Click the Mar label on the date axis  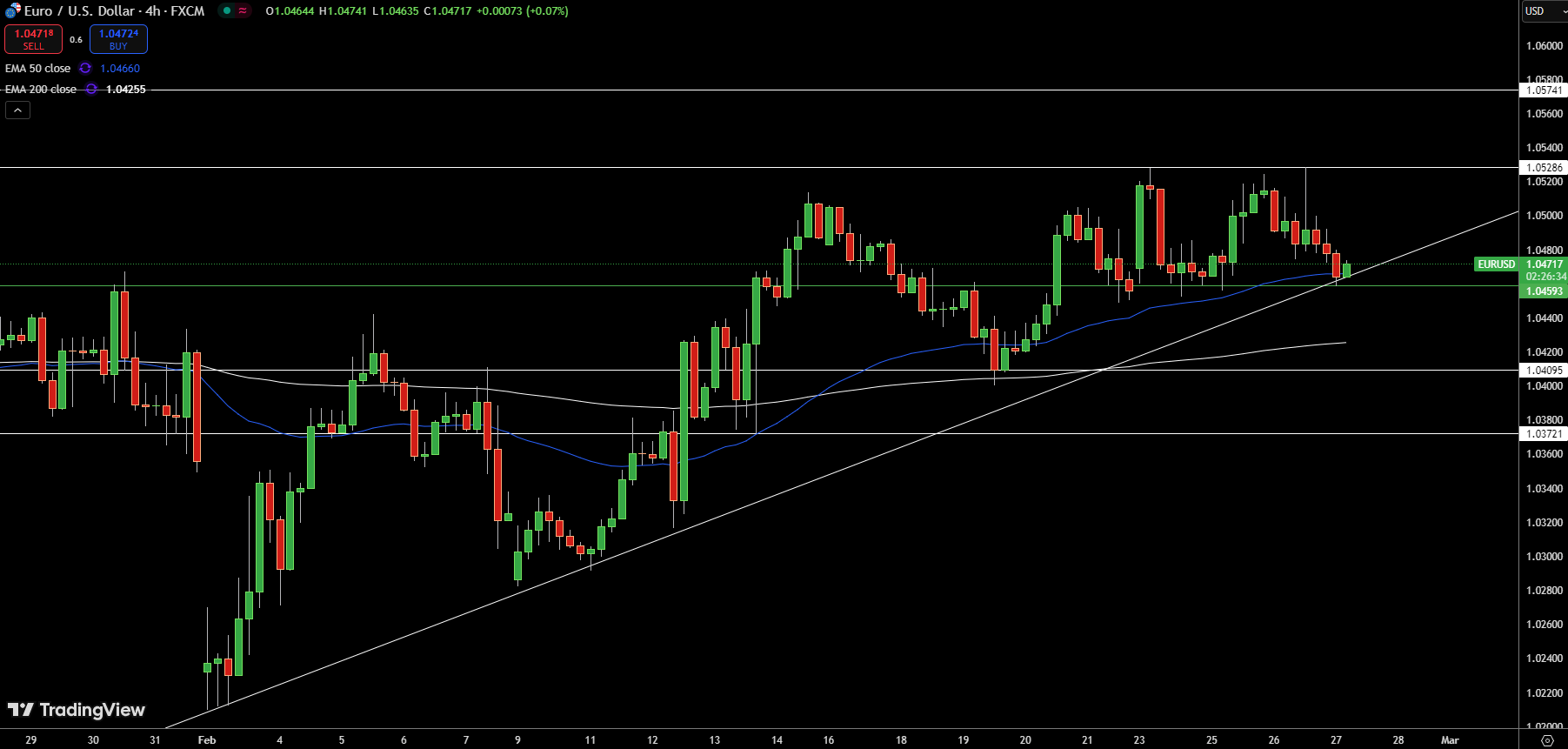tap(1450, 740)
